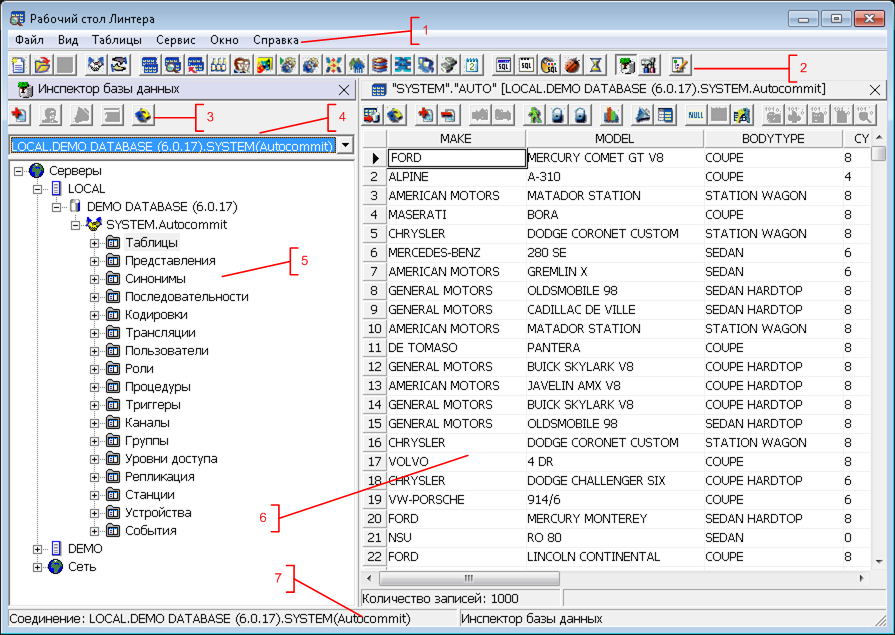Close the Инспектор базы данных panel
895x635 pixels.
344,90
